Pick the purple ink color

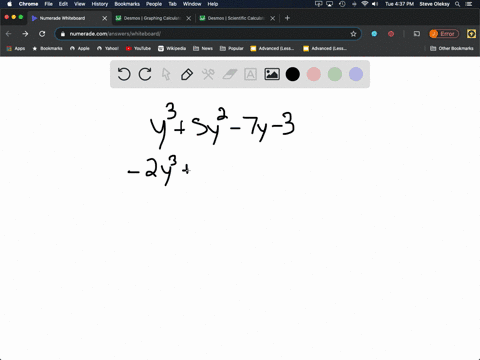(356, 74)
